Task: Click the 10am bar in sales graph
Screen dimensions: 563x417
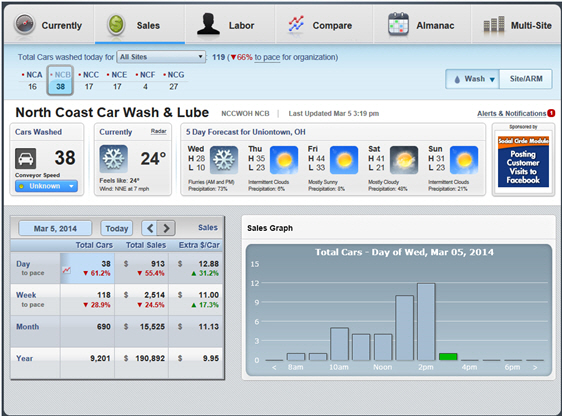Action: click(x=339, y=344)
